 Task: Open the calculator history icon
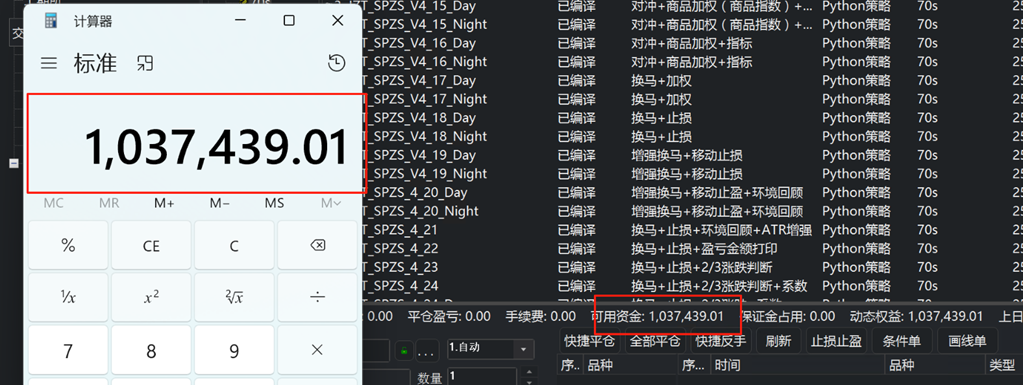tap(336, 63)
